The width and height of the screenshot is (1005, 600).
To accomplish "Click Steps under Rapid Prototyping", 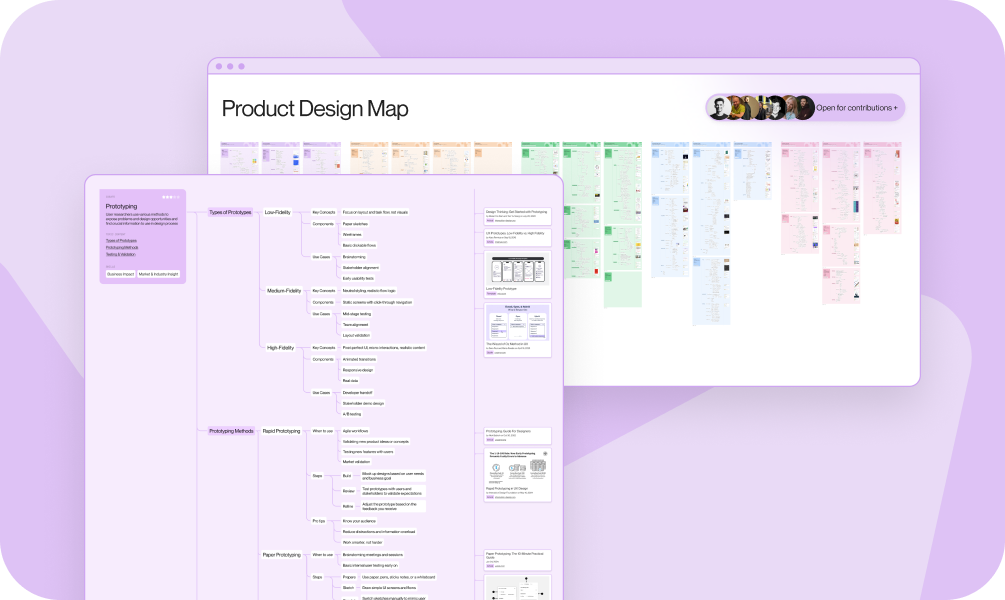I will [x=317, y=476].
